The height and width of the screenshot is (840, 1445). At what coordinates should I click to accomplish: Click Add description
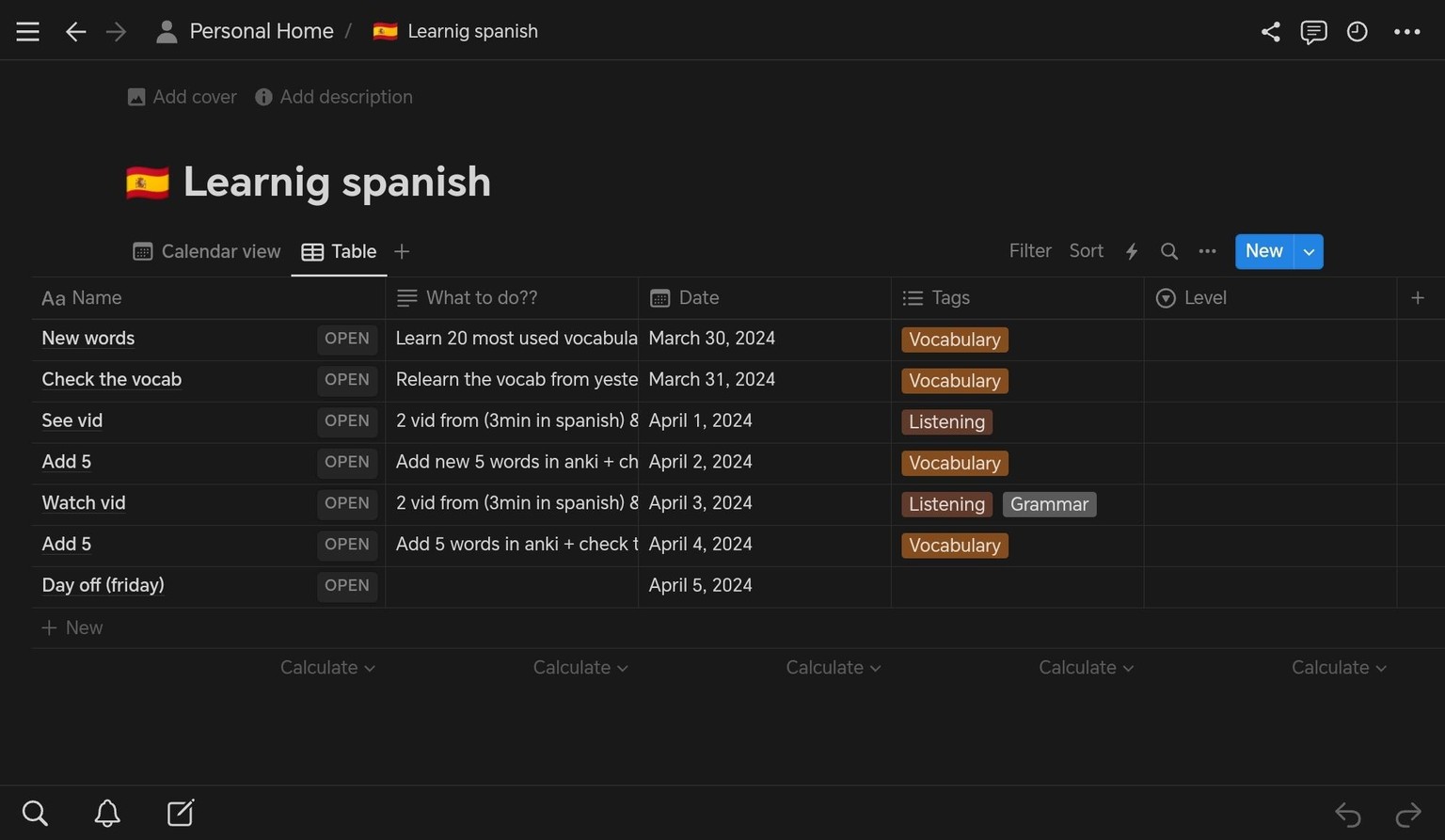pos(333,97)
